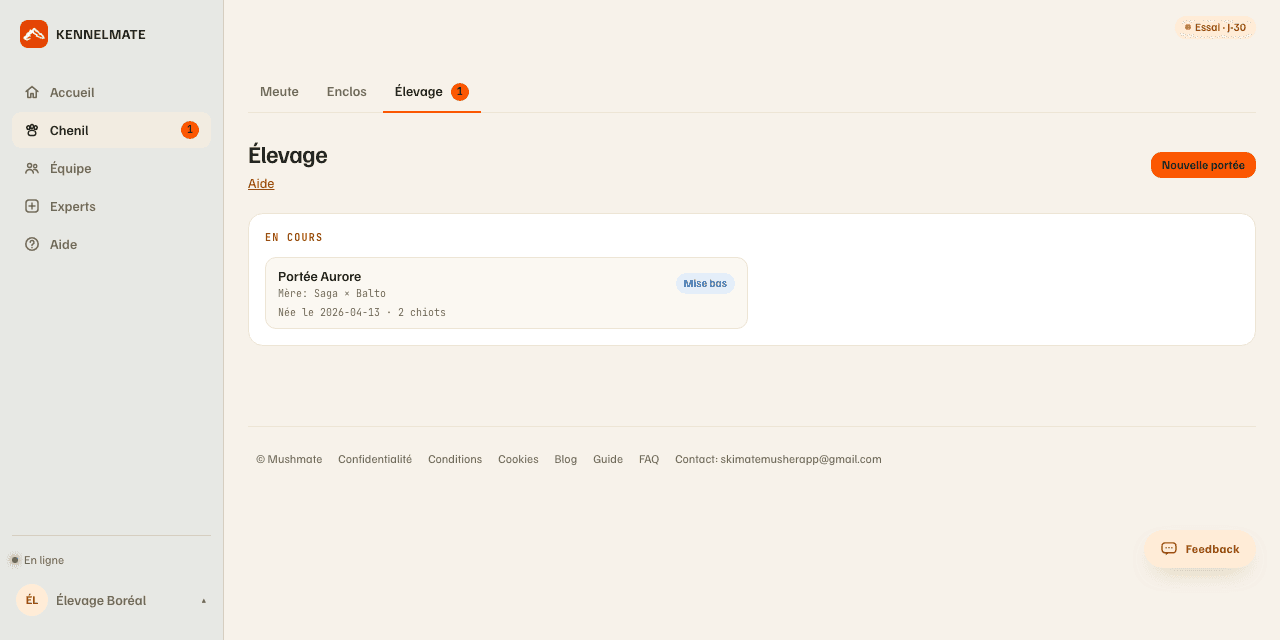
Task: Click the Essai J-30 trial badge
Action: 1215,27
